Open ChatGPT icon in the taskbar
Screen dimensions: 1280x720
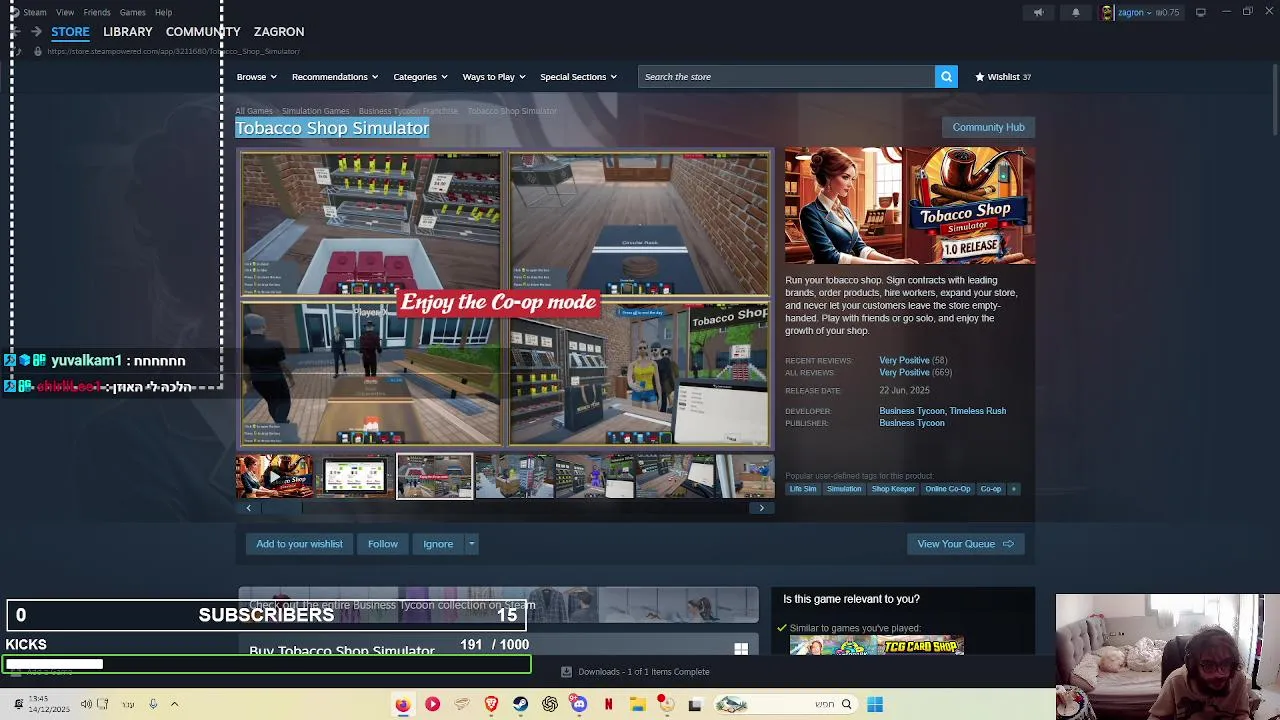(549, 704)
